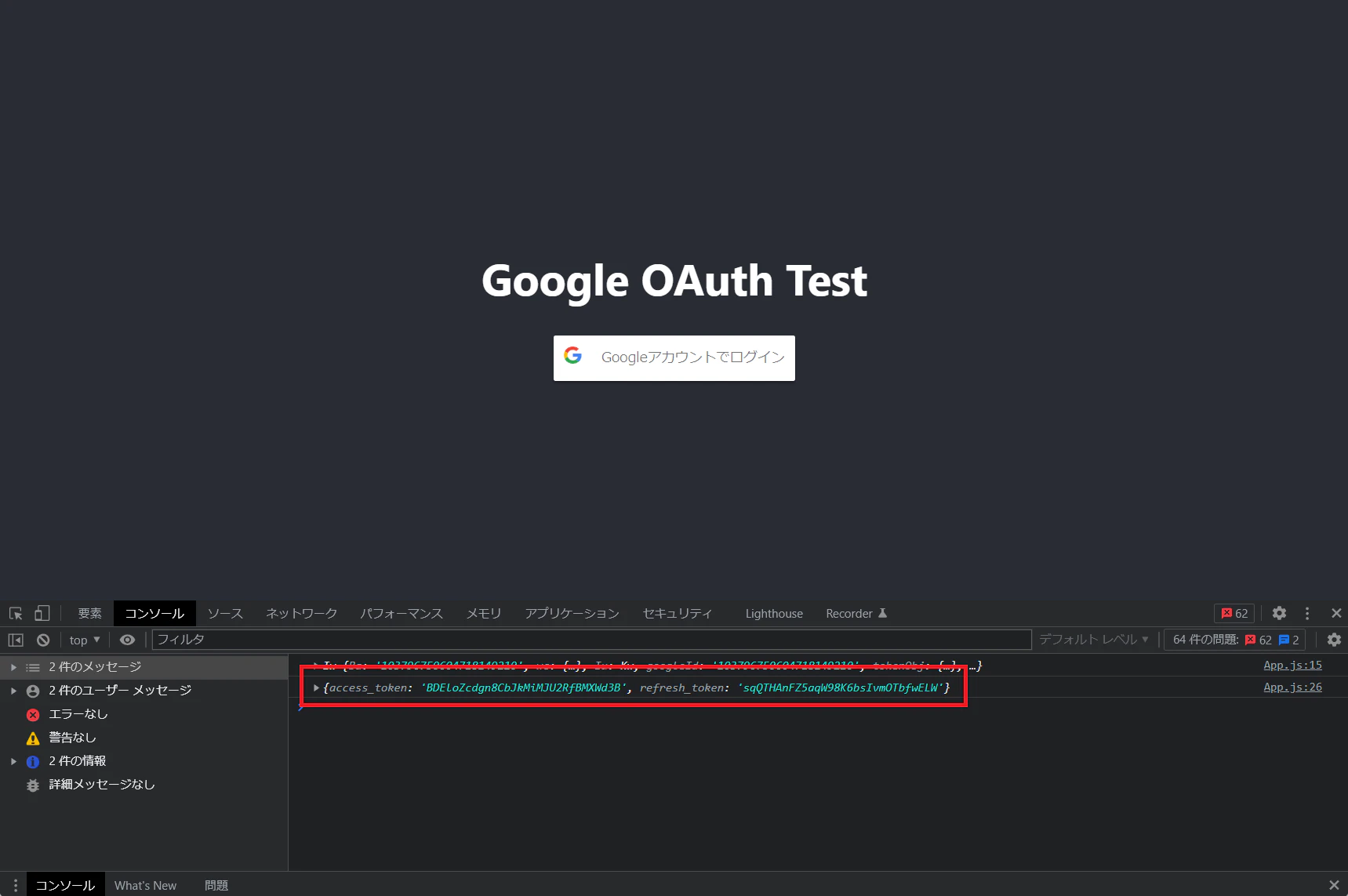This screenshot has height=896, width=1348.
Task: Click the list icon beside 2 件のメッセージ
Action: pyautogui.click(x=33, y=667)
